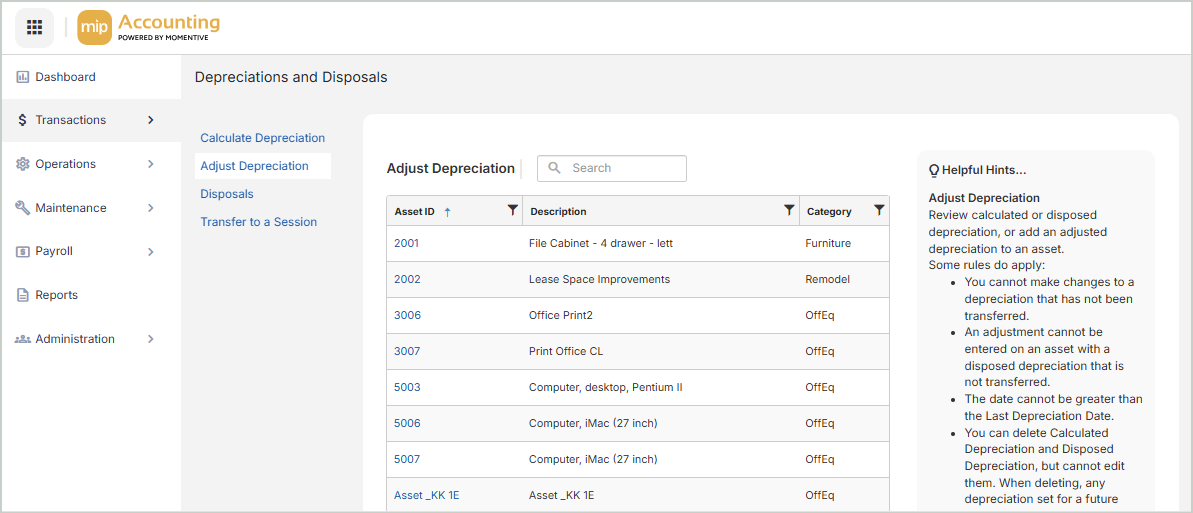The width and height of the screenshot is (1193, 513).
Task: Click the Helpful Hints lightbulb icon
Action: pyautogui.click(x=934, y=170)
